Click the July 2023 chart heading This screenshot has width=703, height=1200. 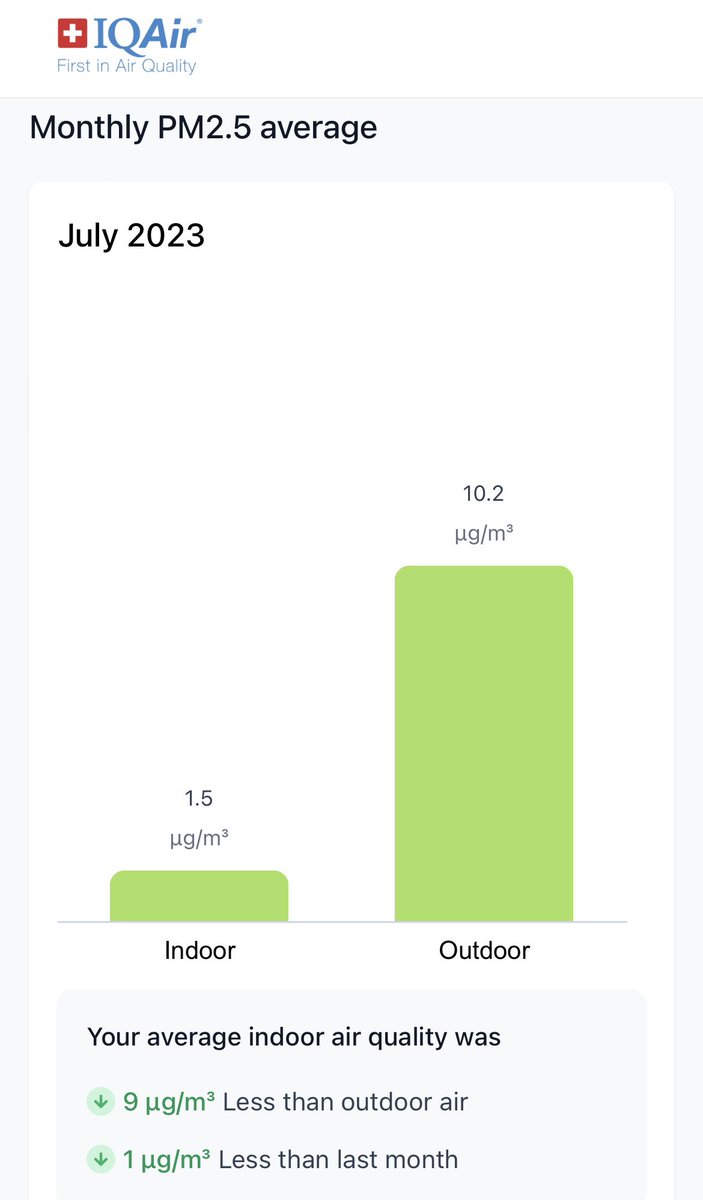(x=131, y=236)
